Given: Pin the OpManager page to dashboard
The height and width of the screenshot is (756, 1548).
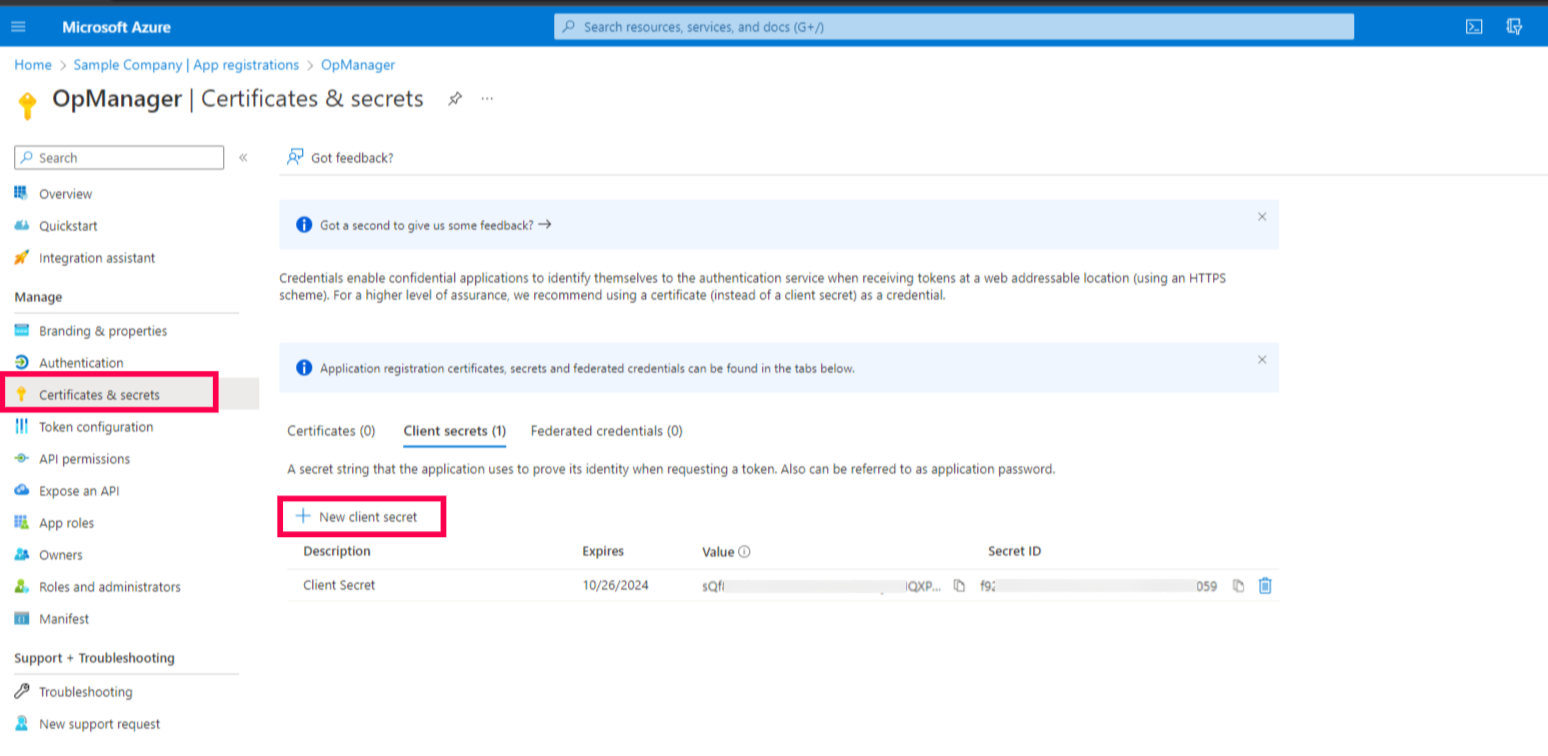Looking at the screenshot, I should [x=455, y=99].
